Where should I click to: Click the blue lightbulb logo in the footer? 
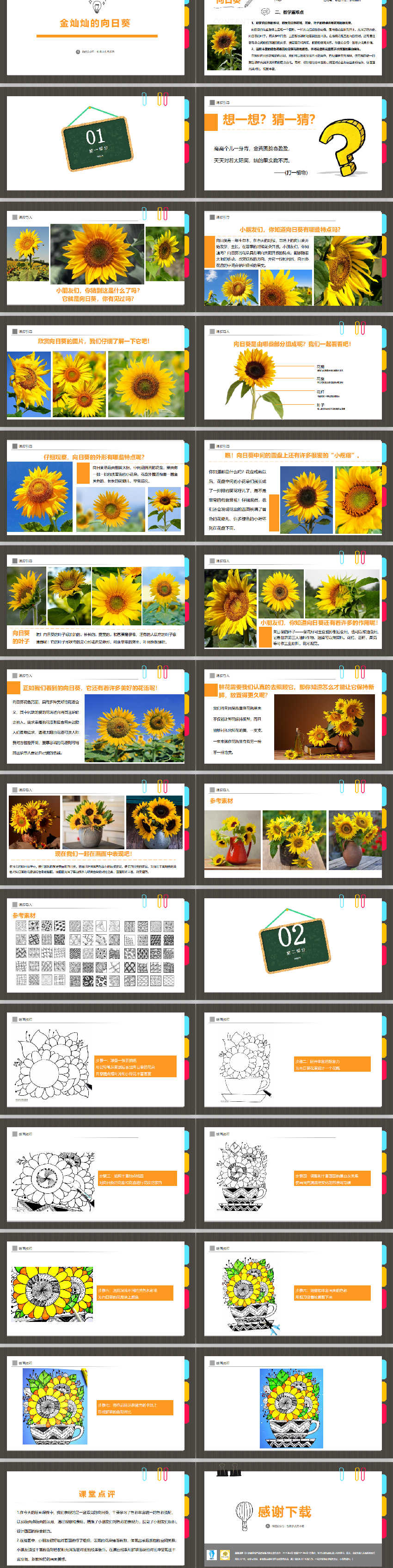click(211, 1554)
